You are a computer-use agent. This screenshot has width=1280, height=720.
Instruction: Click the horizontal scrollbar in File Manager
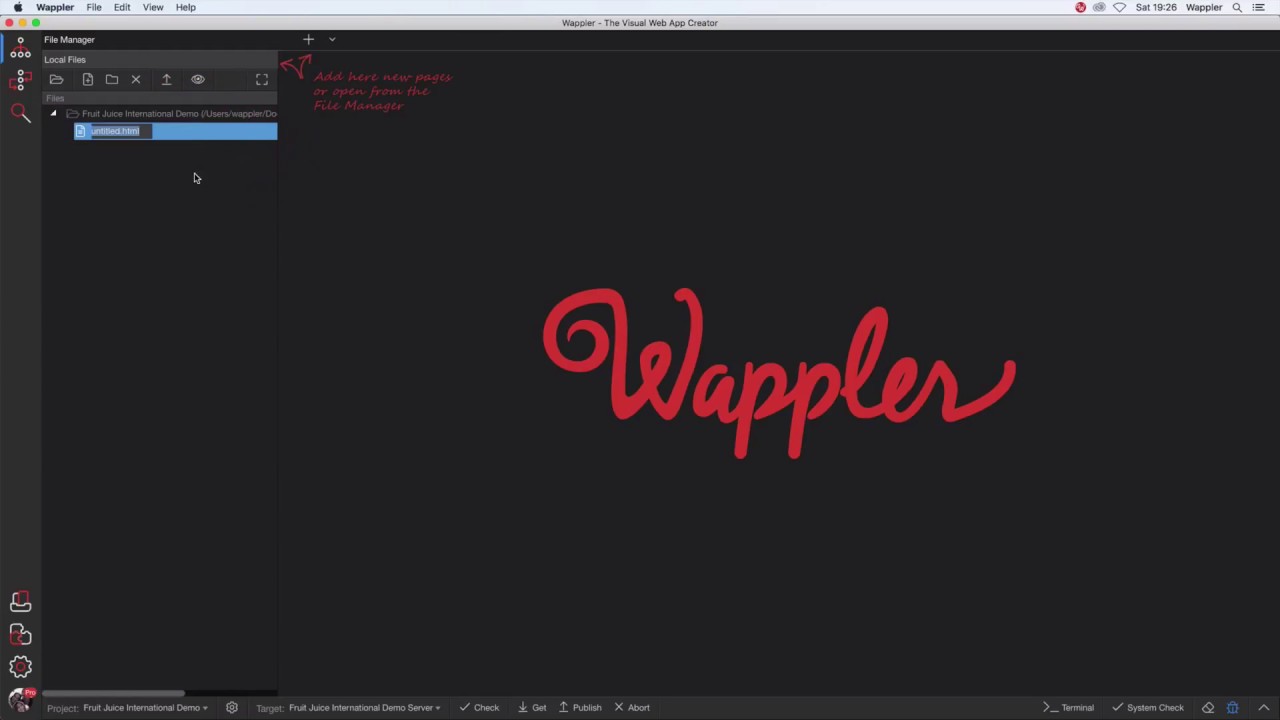[x=113, y=693]
